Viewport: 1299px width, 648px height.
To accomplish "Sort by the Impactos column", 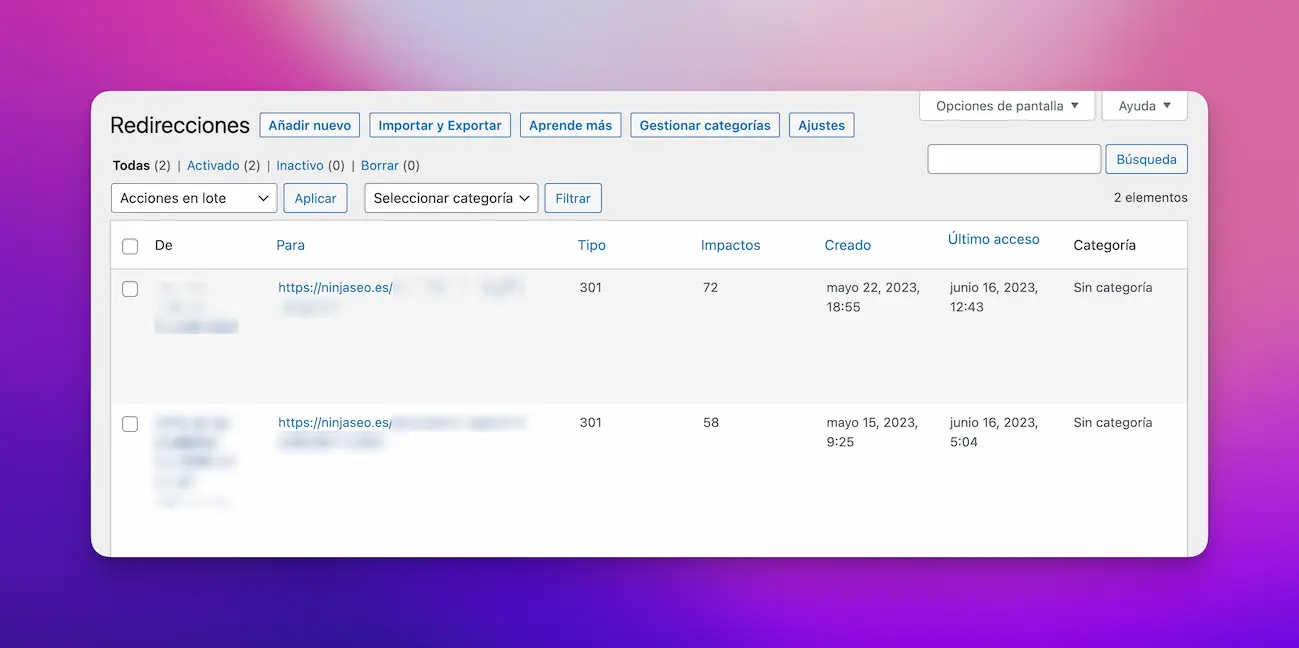I will pos(730,245).
